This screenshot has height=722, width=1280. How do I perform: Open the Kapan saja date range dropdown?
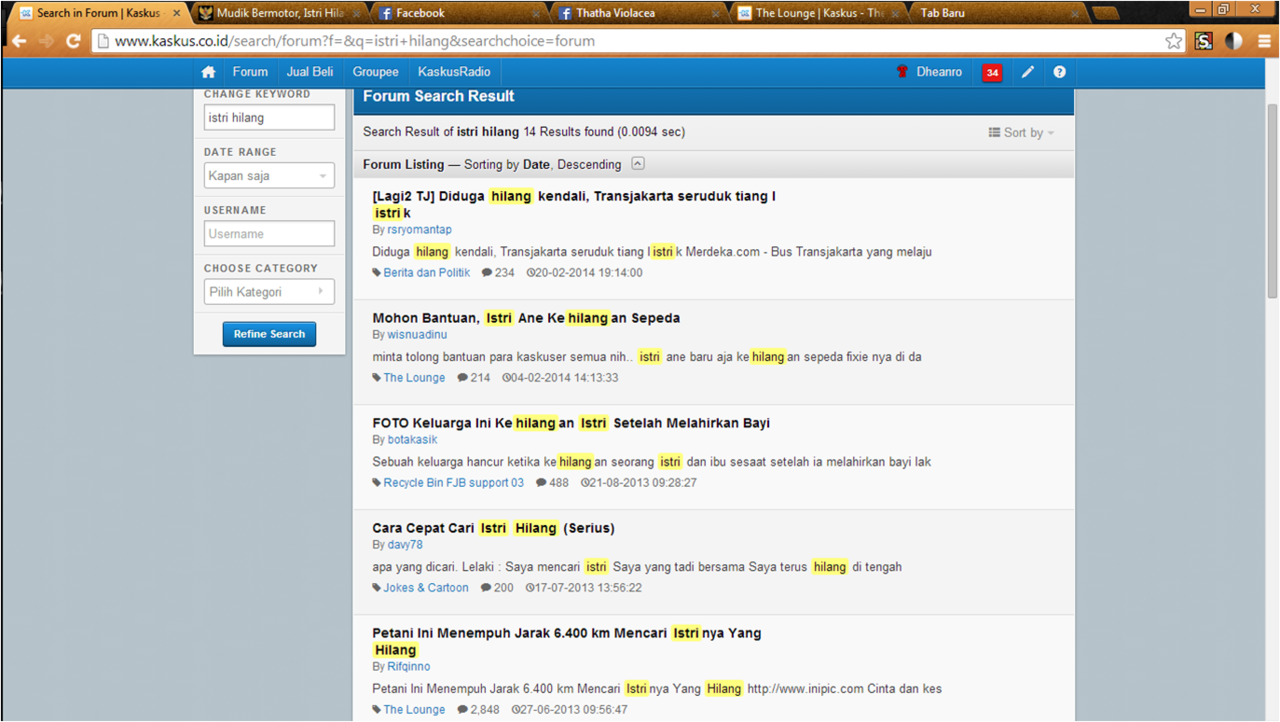pos(269,176)
